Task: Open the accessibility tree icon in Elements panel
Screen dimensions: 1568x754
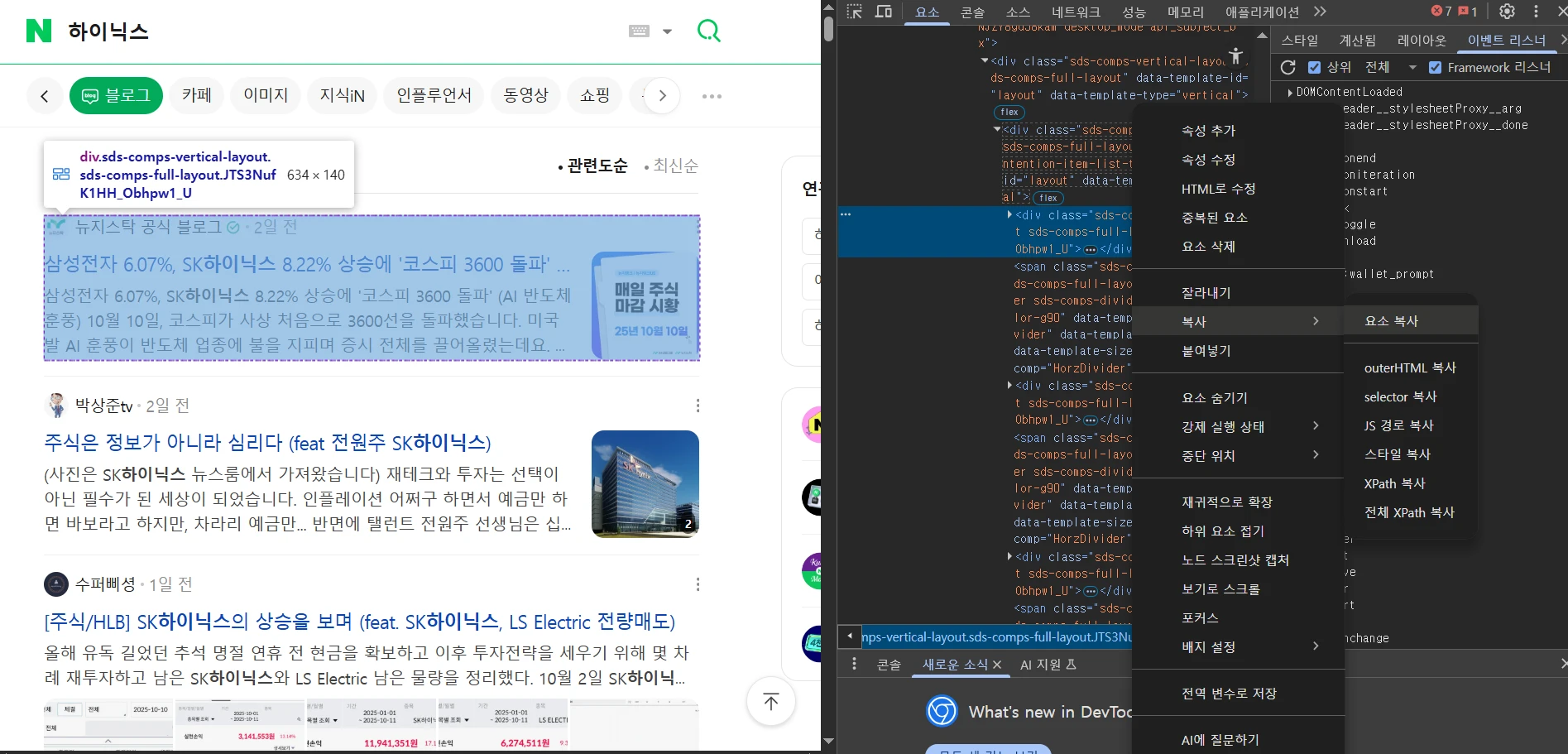Action: 1235,56
